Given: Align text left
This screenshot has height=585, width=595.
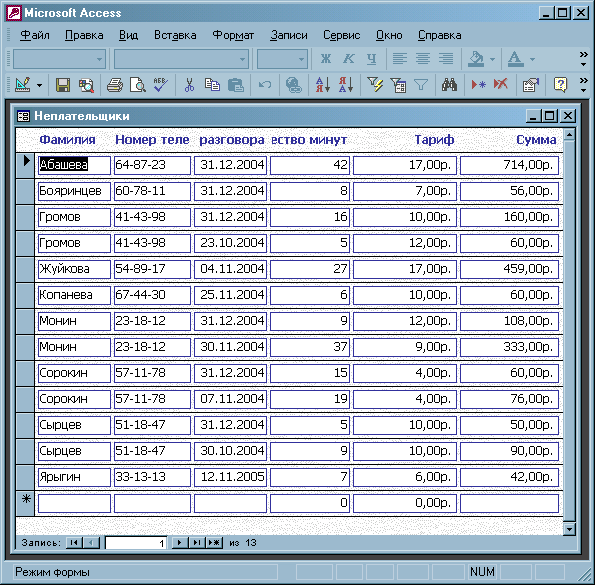Looking at the screenshot, I should click(400, 59).
